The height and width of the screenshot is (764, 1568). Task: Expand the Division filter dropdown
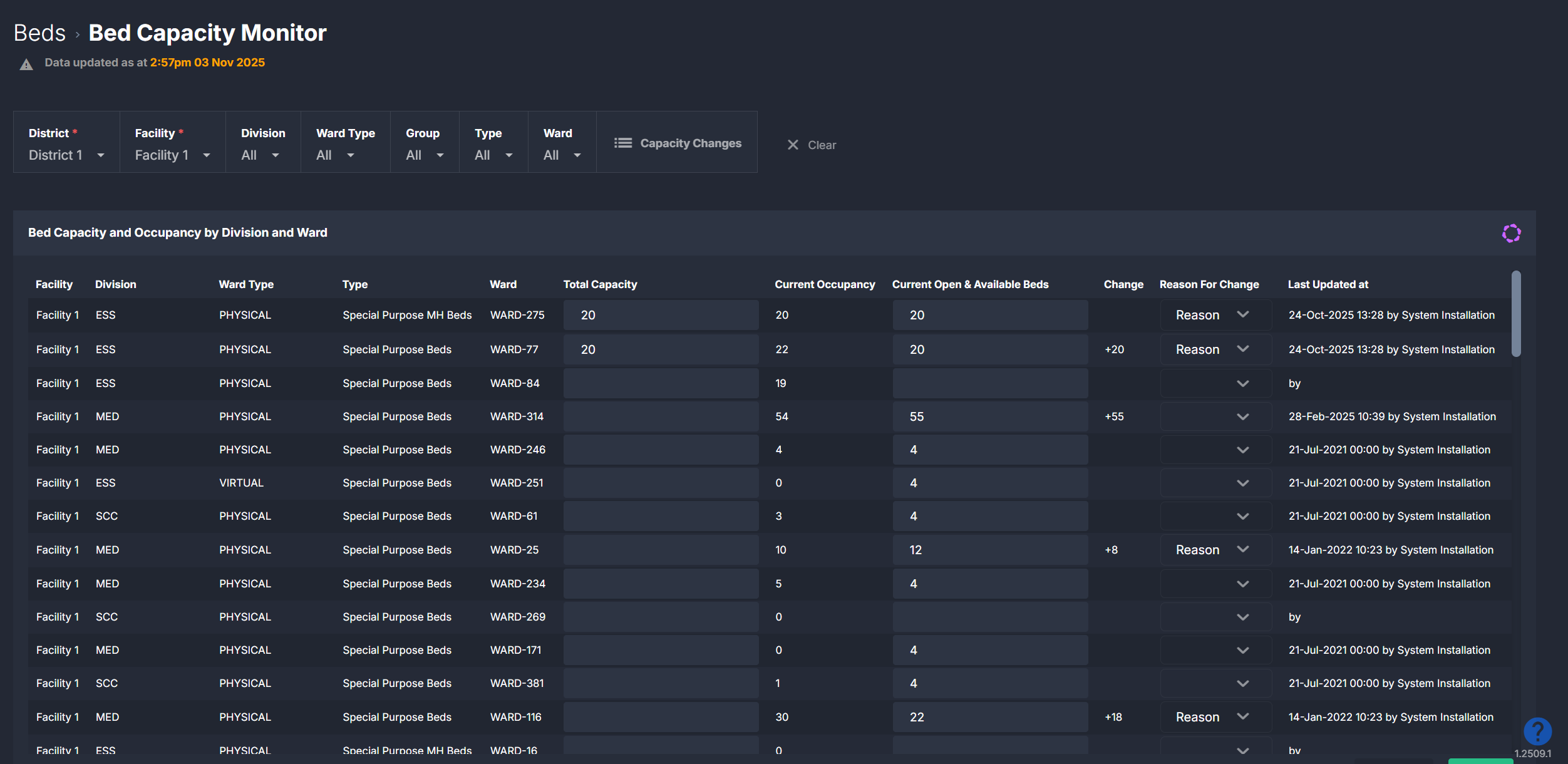[x=260, y=155]
